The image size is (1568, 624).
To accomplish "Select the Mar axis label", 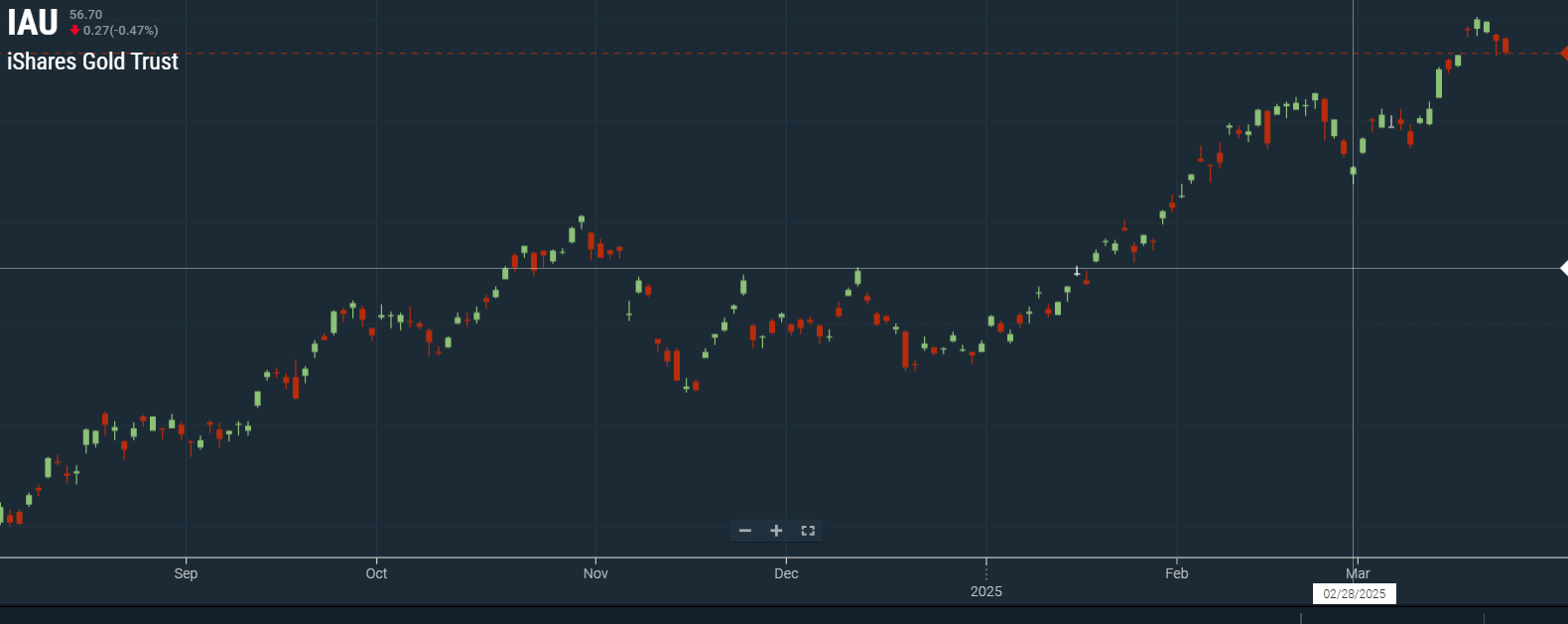I will pyautogui.click(x=1358, y=573).
